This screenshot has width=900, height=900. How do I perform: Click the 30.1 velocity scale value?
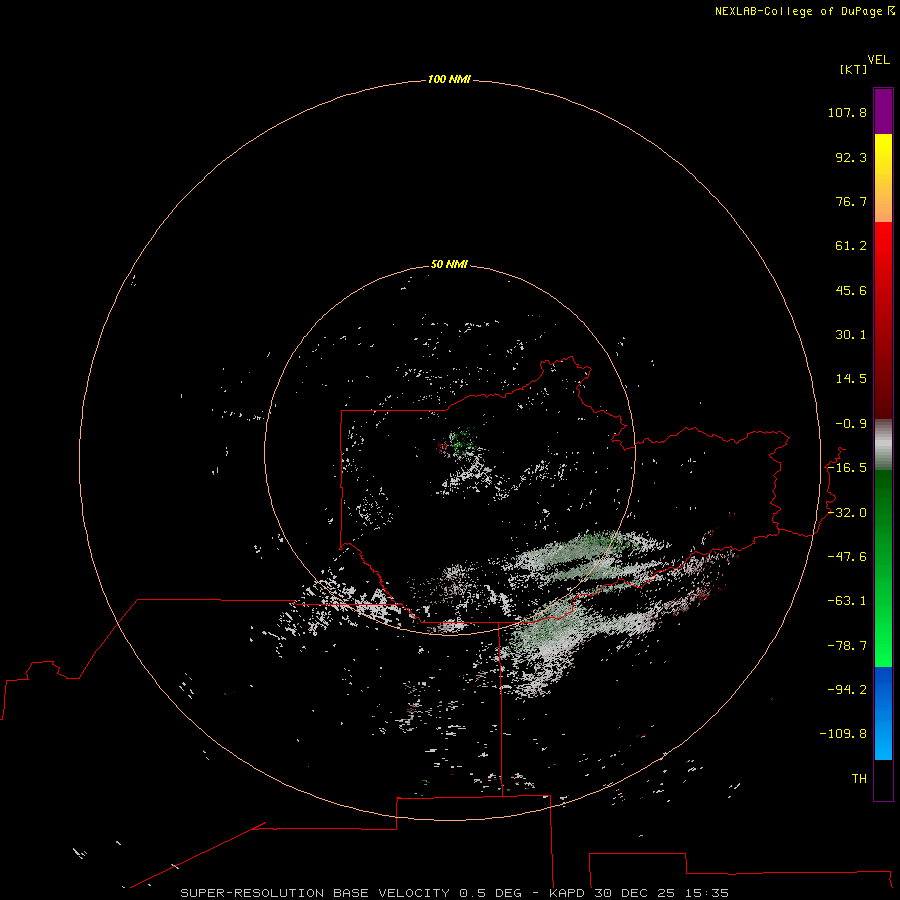[851, 335]
